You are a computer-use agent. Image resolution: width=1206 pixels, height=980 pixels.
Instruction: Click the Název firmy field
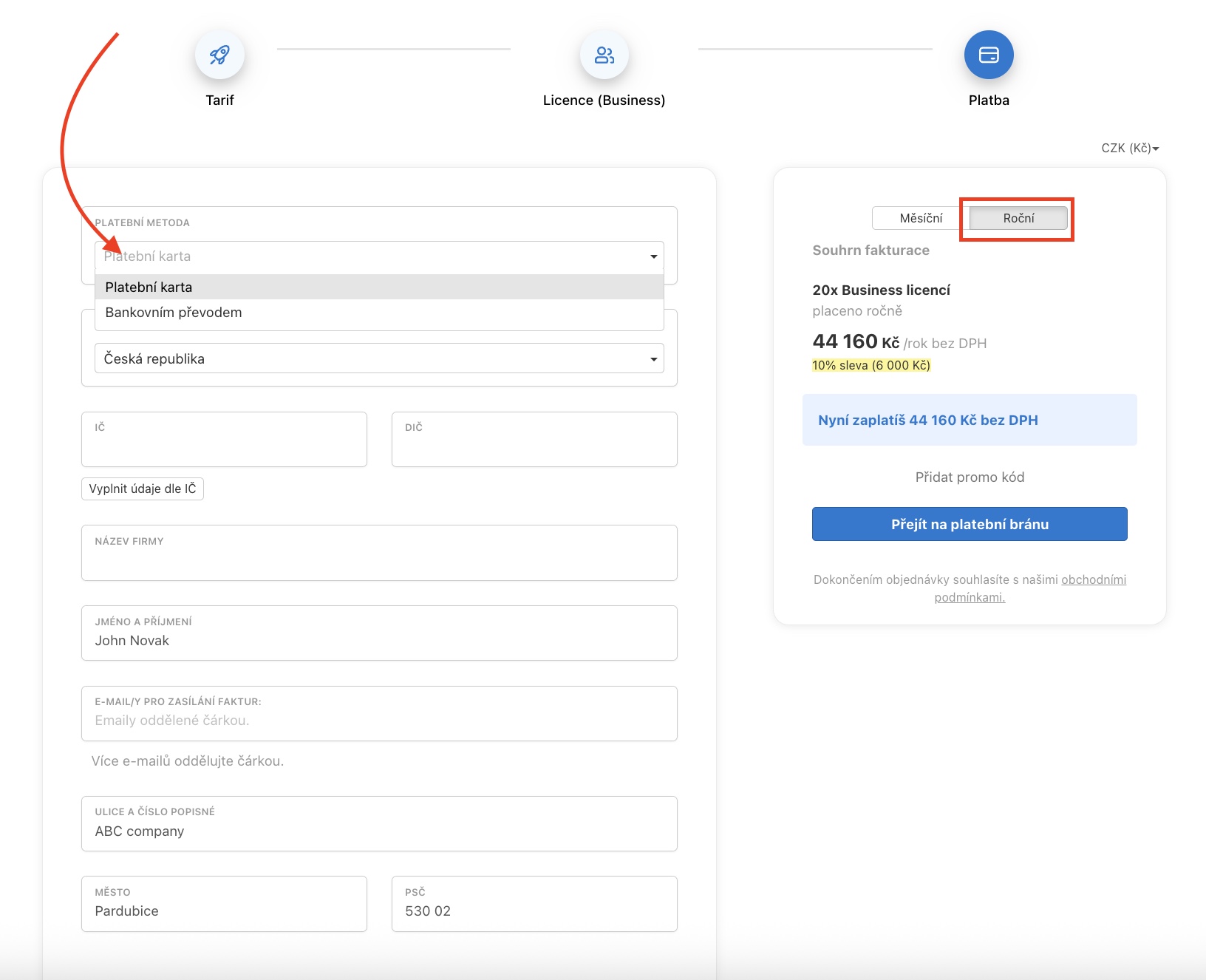[379, 559]
